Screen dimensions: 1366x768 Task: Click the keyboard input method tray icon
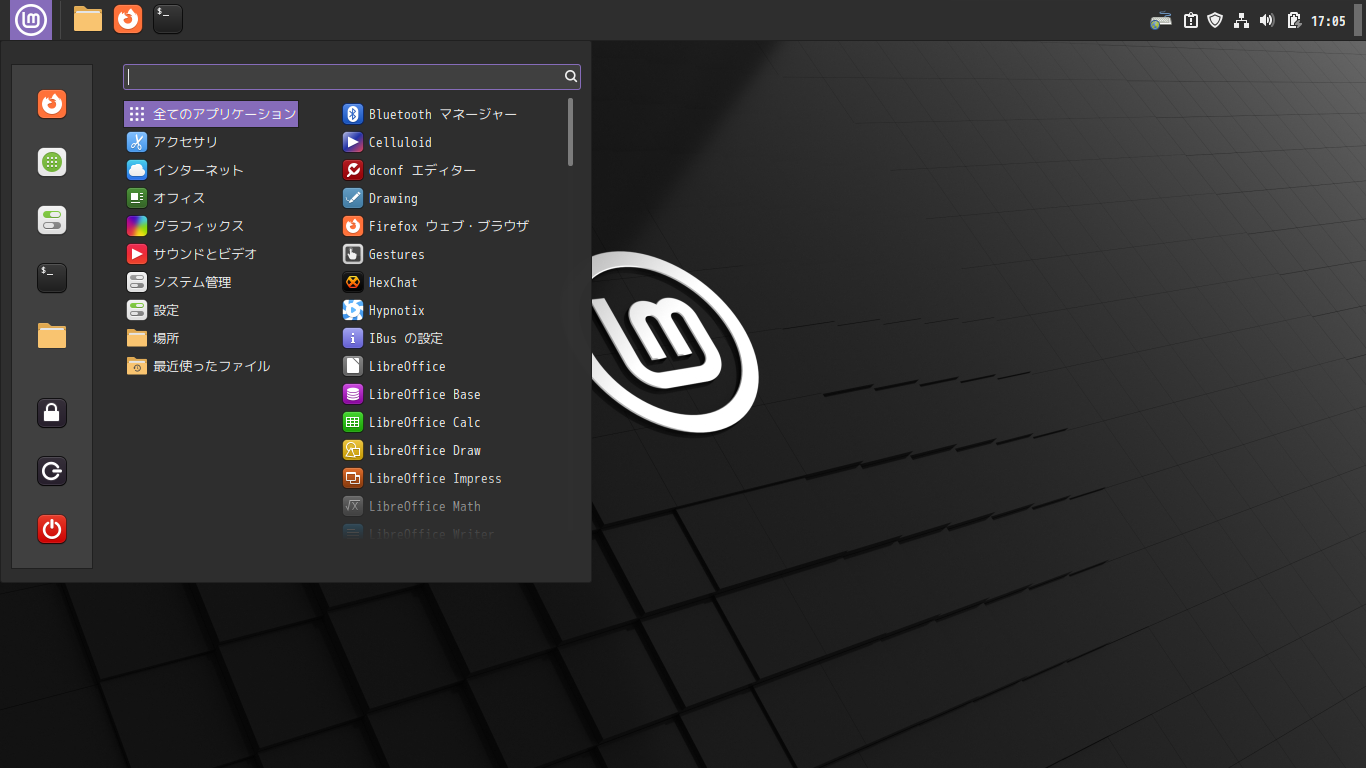[1161, 20]
